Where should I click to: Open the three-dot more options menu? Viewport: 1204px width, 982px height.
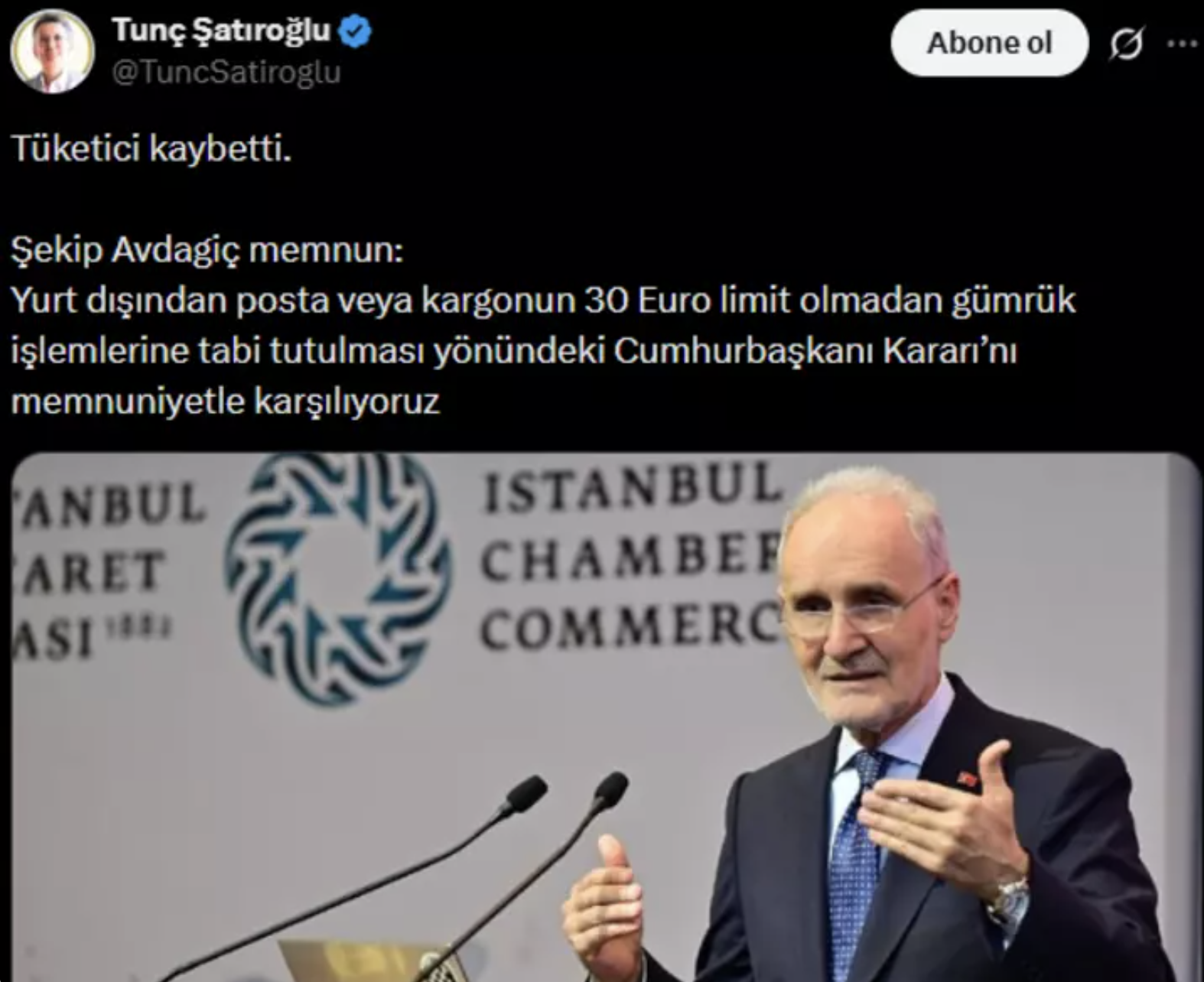[x=1183, y=44]
